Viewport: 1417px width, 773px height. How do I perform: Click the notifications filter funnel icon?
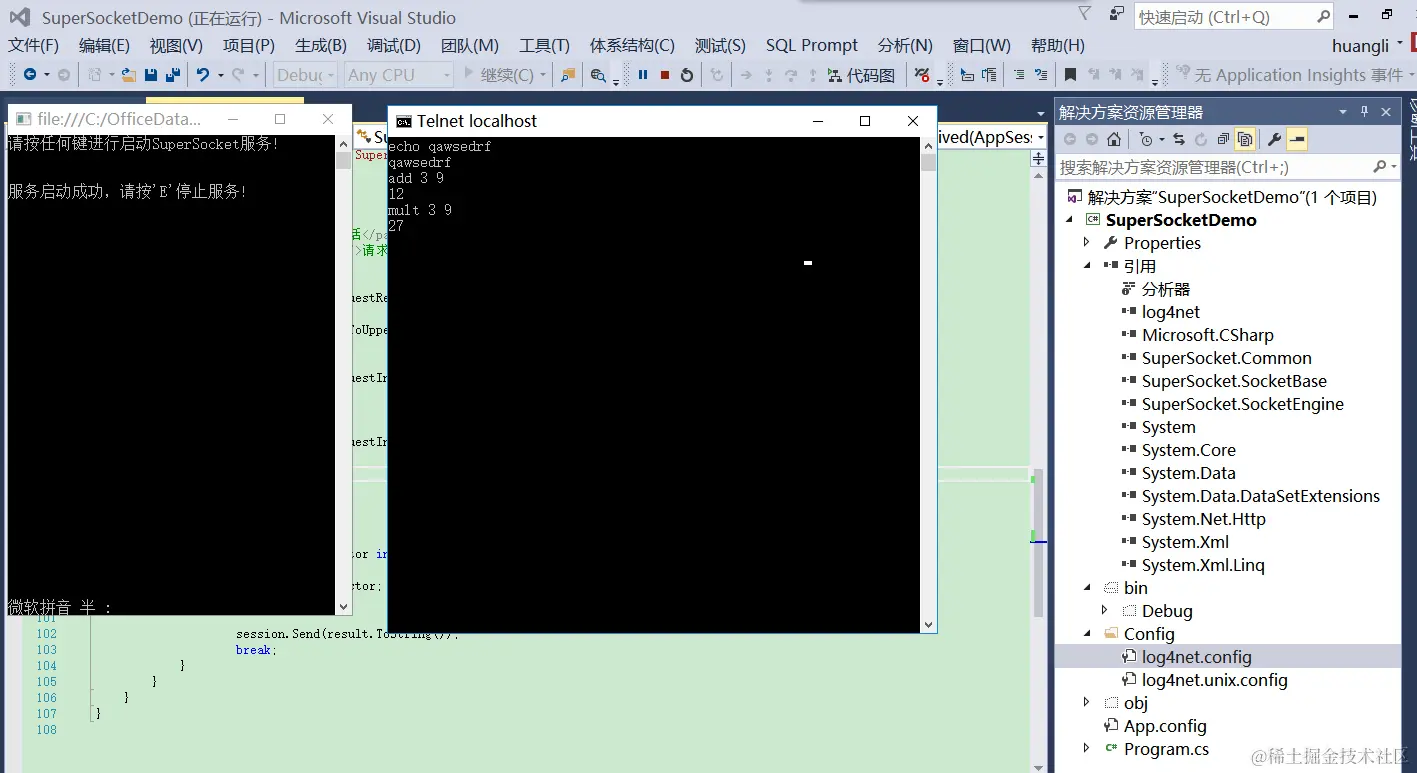coord(1084,14)
